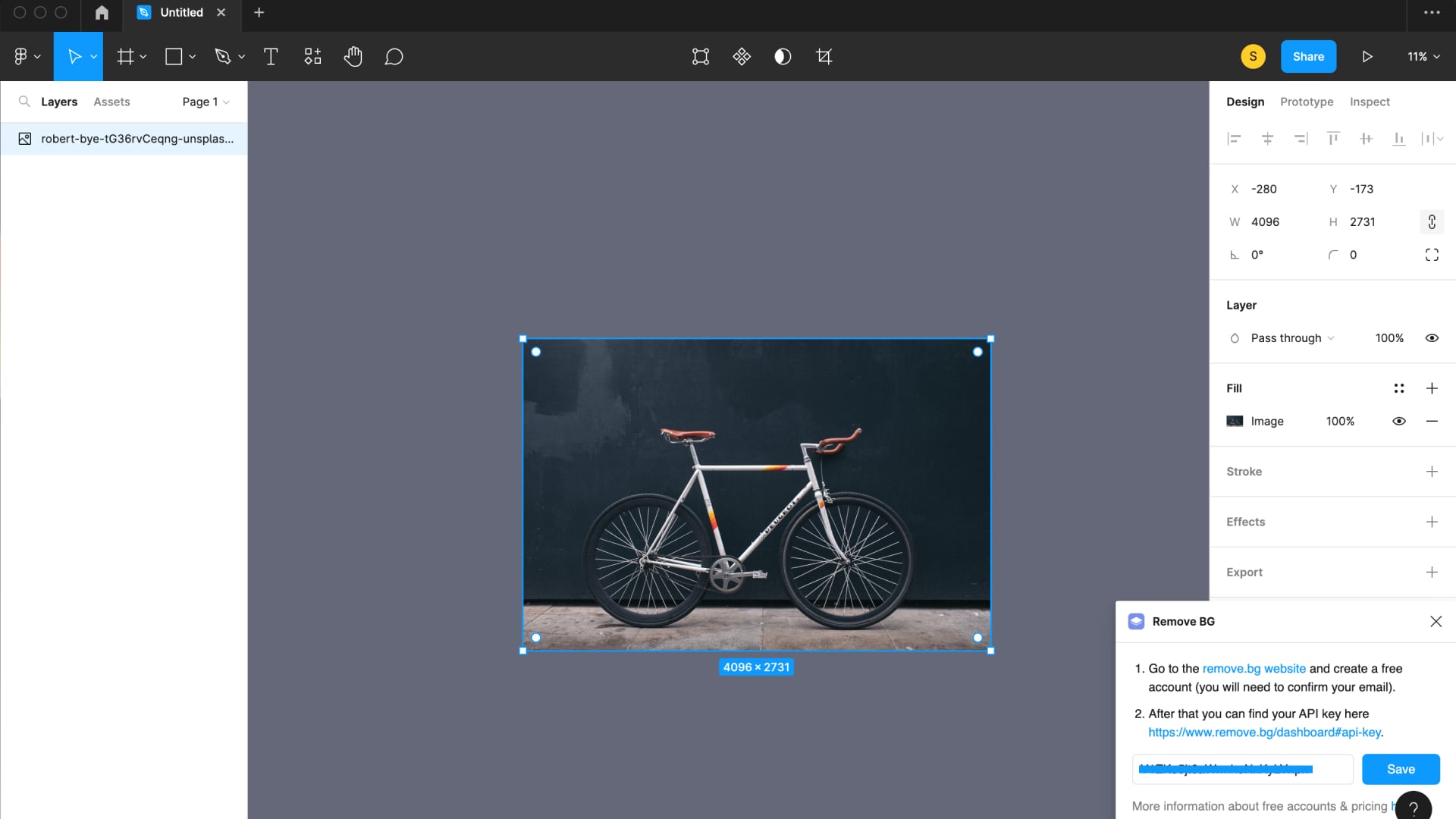Open the remove.bg website link
This screenshot has width=1456, height=819.
(1254, 668)
